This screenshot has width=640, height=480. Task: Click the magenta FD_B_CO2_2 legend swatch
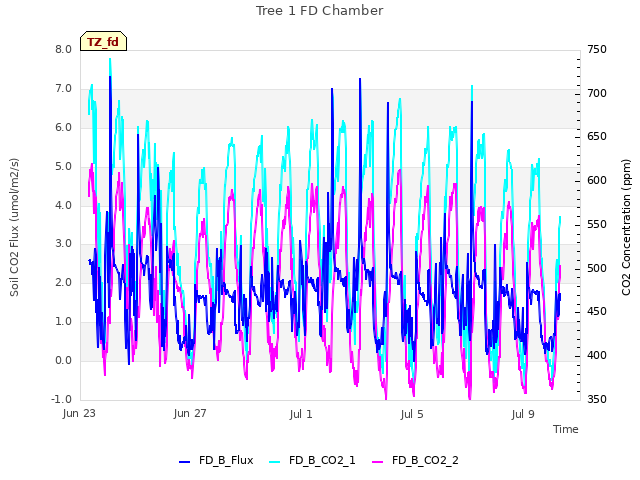click(x=378, y=462)
